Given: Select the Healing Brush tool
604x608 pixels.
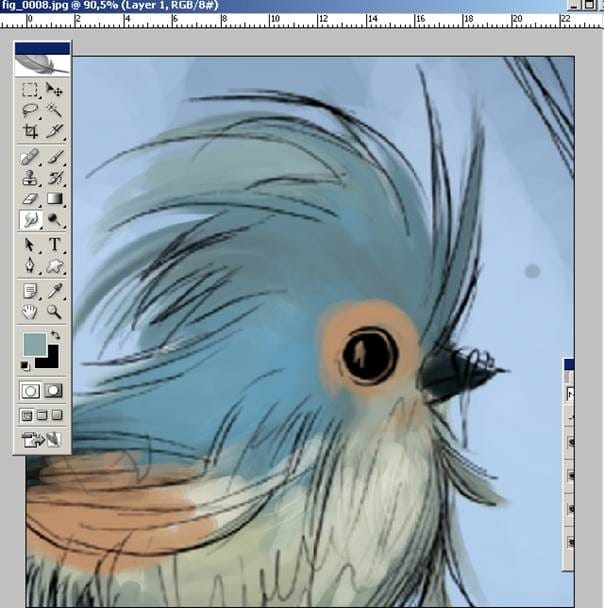Looking at the screenshot, I should (30, 158).
